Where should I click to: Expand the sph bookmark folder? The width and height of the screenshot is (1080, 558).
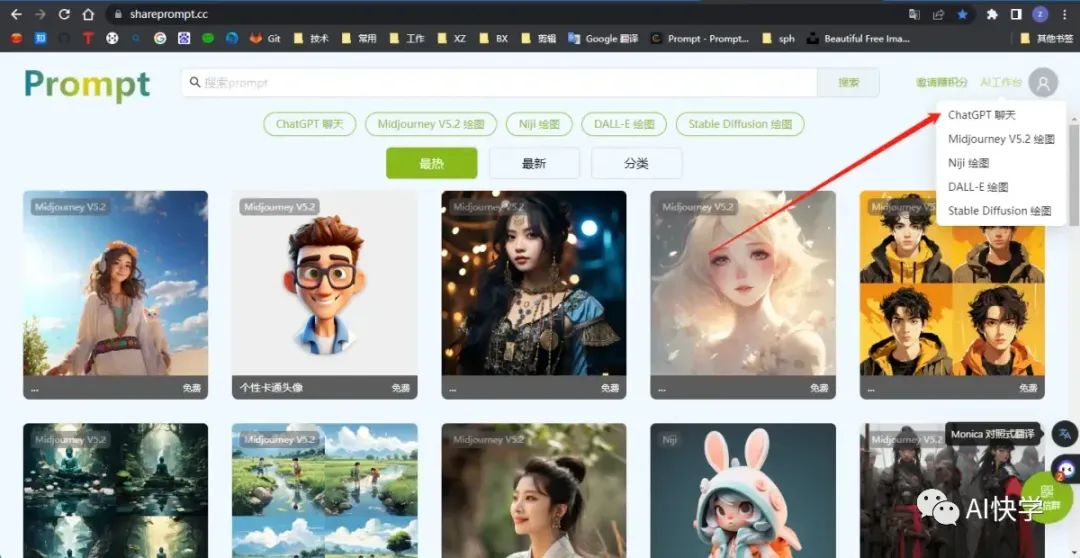click(x=778, y=39)
